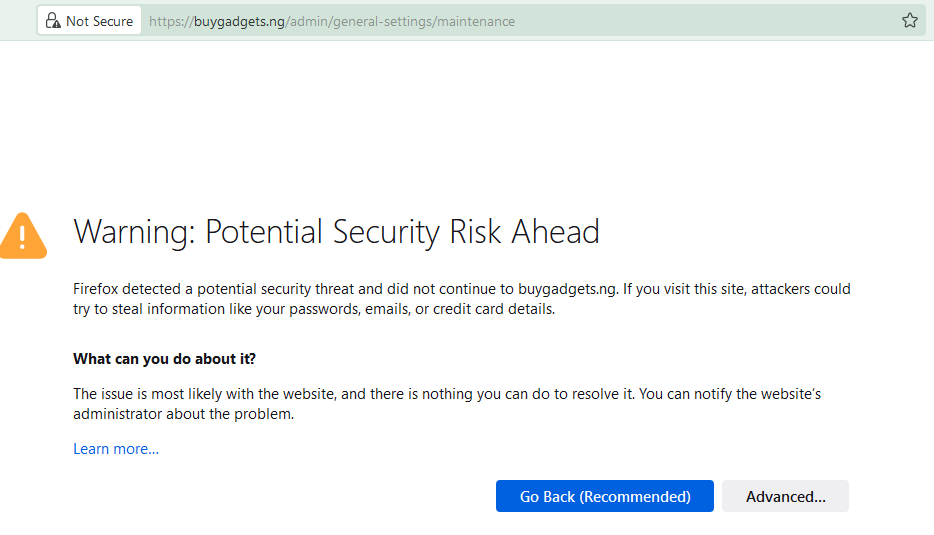934x535 pixels.
Task: Click the orange warning triangle icon
Action: click(x=21, y=234)
